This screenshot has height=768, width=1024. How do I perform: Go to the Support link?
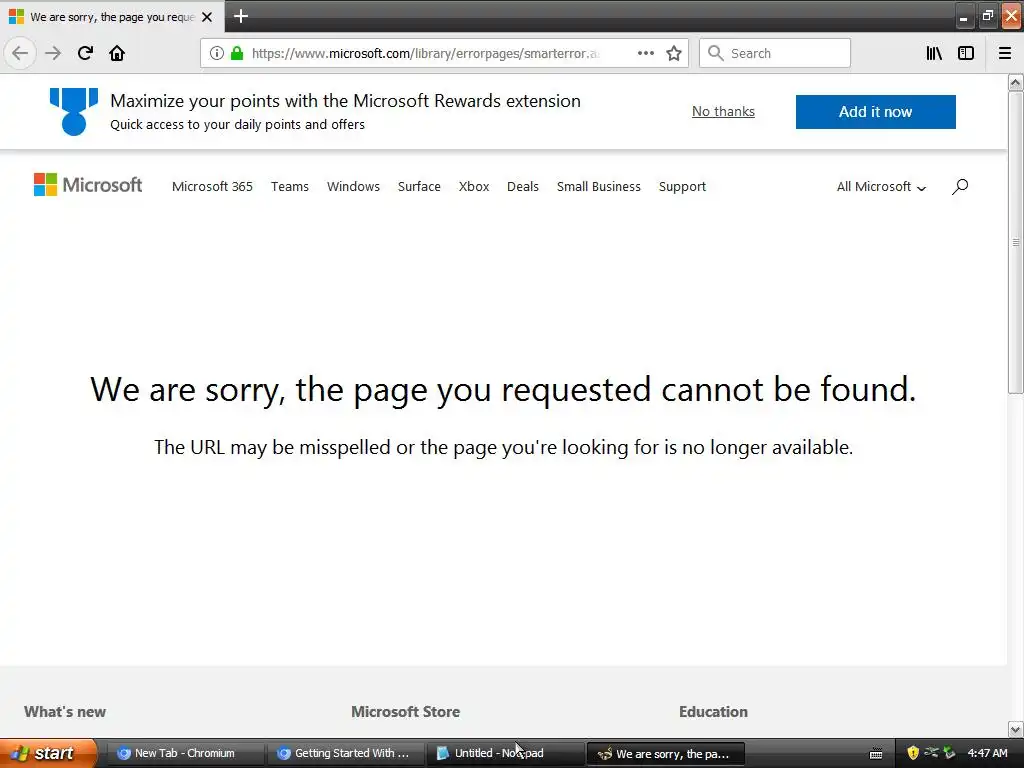[x=682, y=187]
